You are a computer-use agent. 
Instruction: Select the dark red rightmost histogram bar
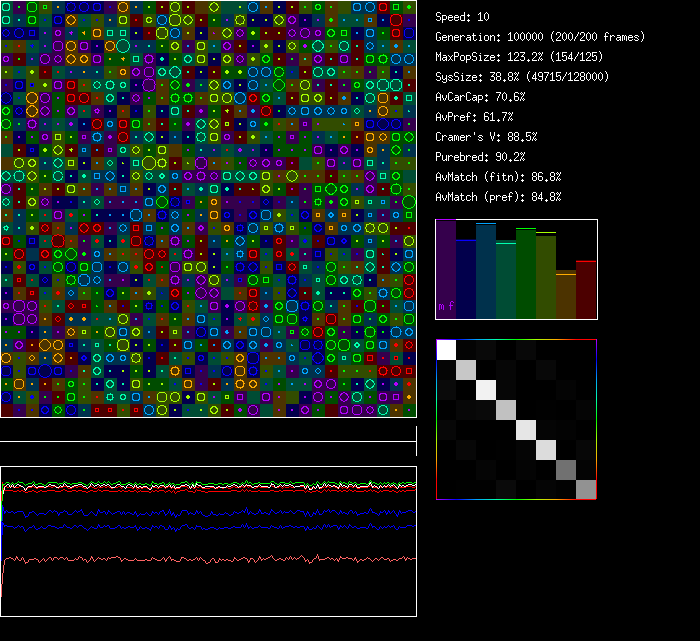586,290
